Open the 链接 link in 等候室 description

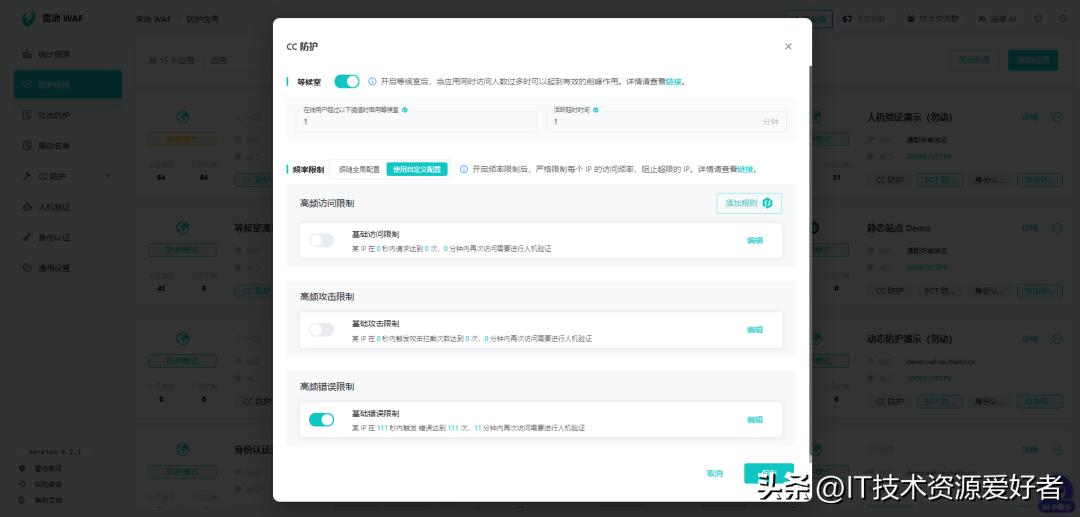(674, 81)
